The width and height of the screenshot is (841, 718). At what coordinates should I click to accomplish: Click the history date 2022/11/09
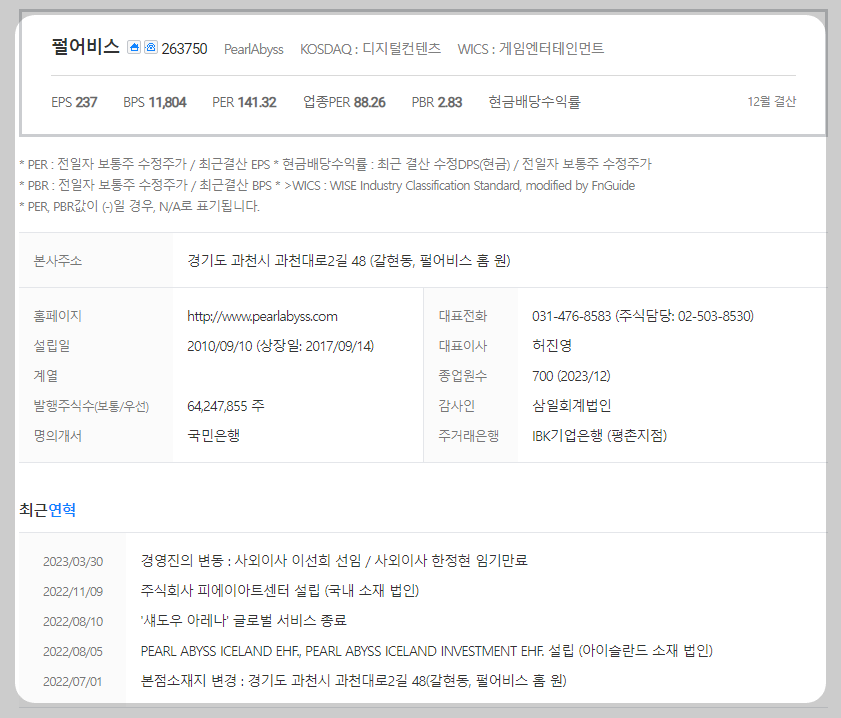[73, 592]
